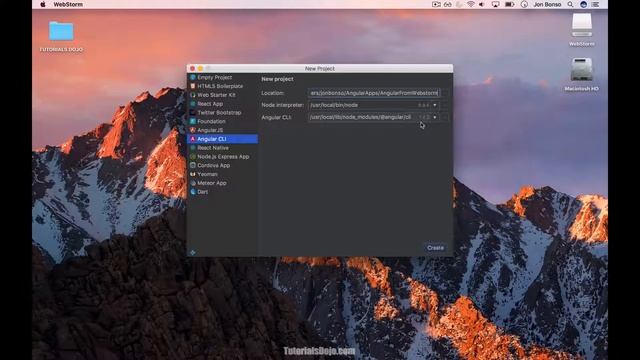Choose Web Starter Kit template
The height and width of the screenshot is (360, 640).
click(222, 95)
